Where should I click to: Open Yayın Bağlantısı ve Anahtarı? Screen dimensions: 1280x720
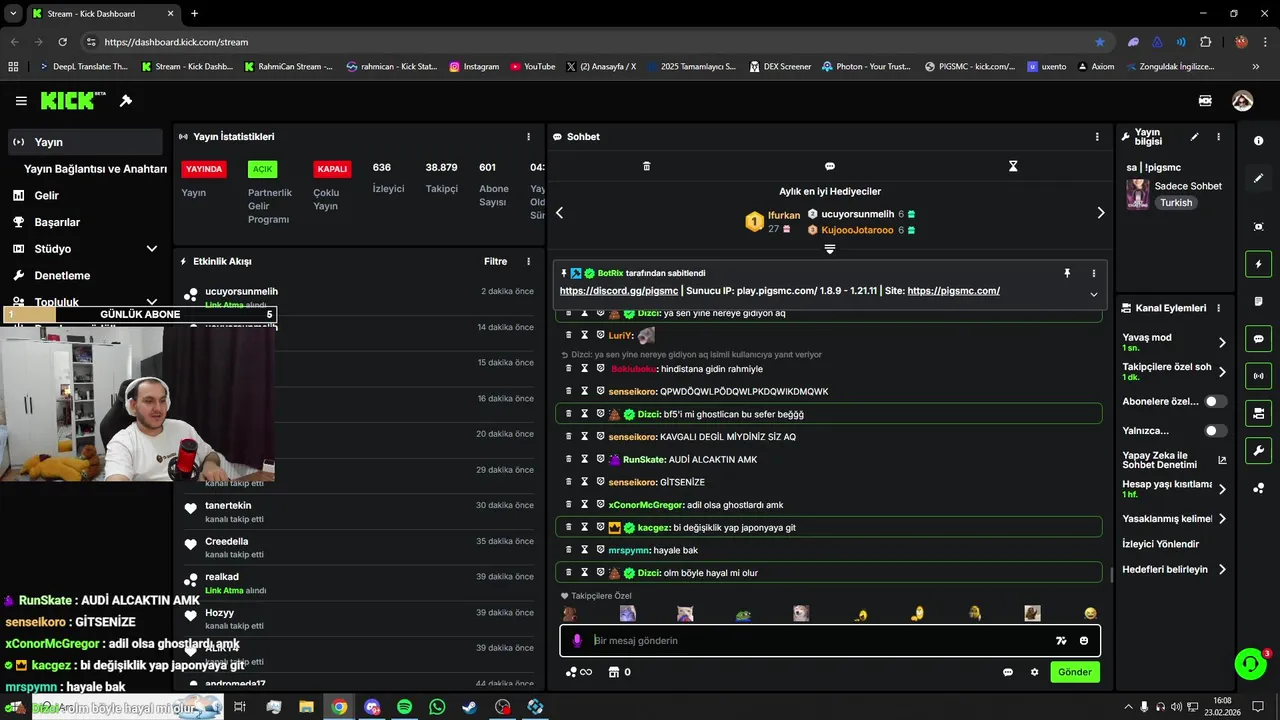tap(95, 169)
